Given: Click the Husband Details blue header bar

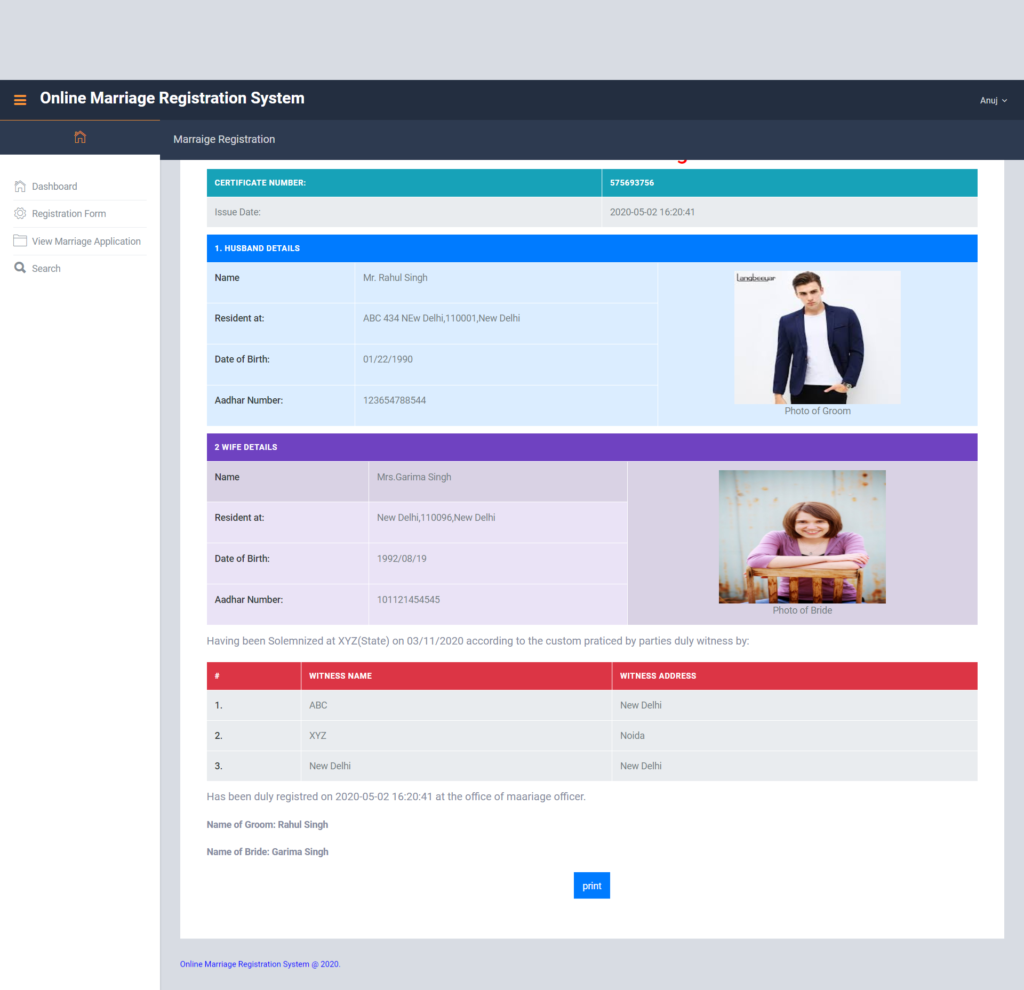Looking at the screenshot, I should click(x=591, y=248).
